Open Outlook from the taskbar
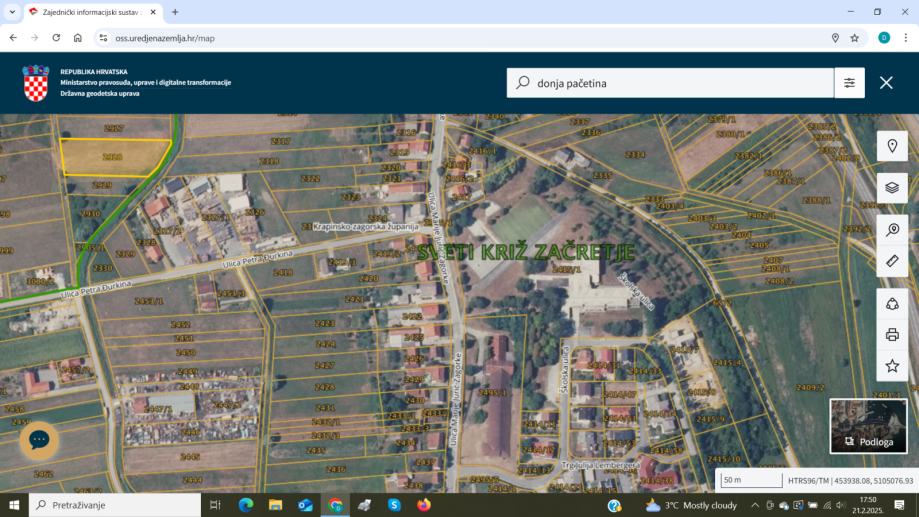 tap(305, 505)
